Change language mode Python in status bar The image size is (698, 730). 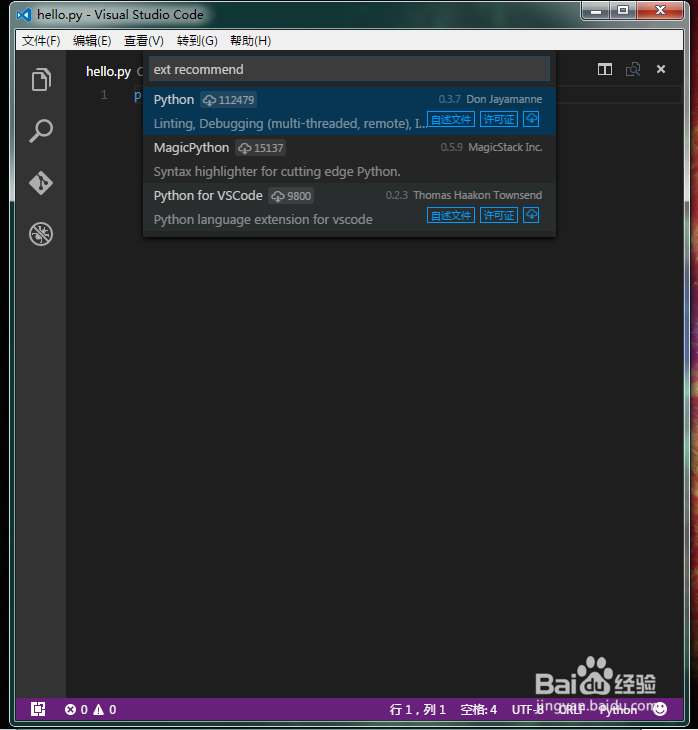(618, 710)
